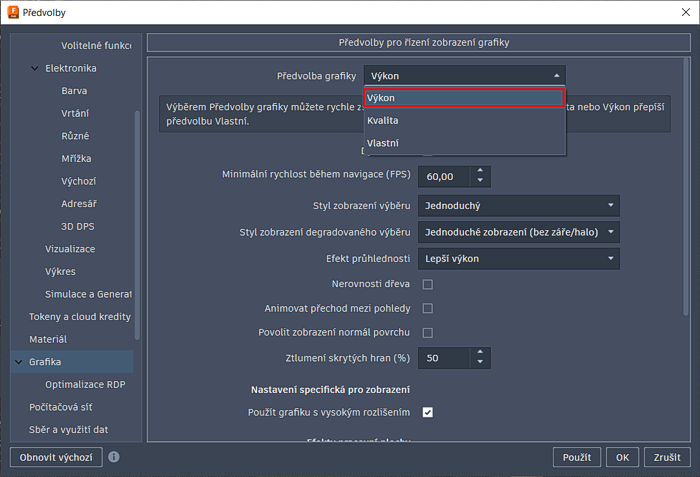Click the Obnovit výchozí button
Image resolution: width=700 pixels, height=477 pixels.
[x=55, y=457]
